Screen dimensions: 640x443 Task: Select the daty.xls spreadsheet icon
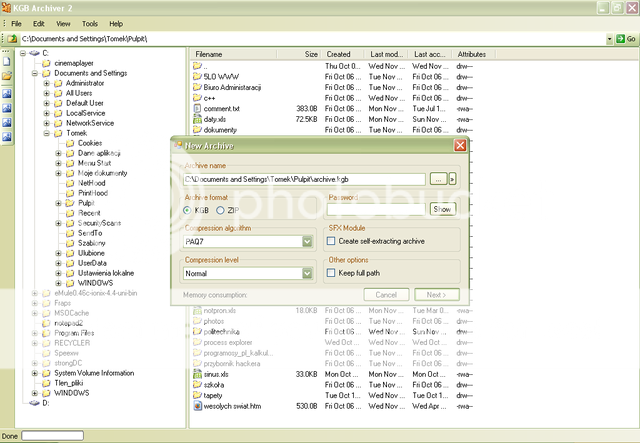click(x=197, y=119)
